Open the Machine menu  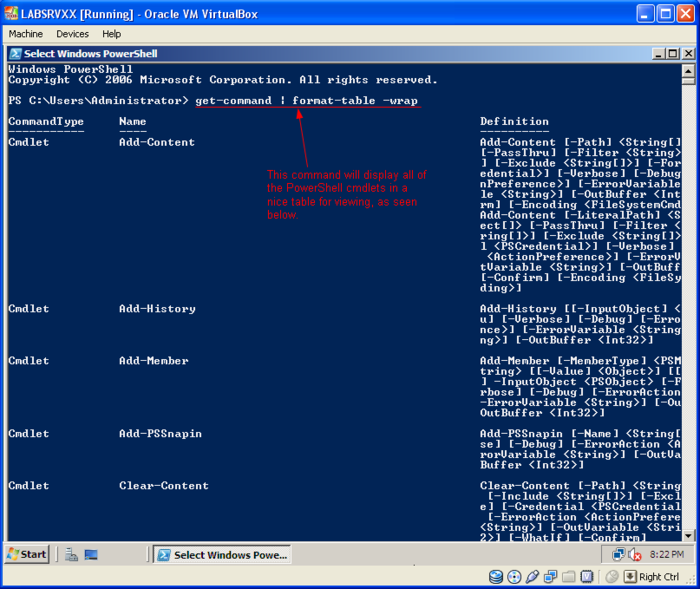[25, 34]
